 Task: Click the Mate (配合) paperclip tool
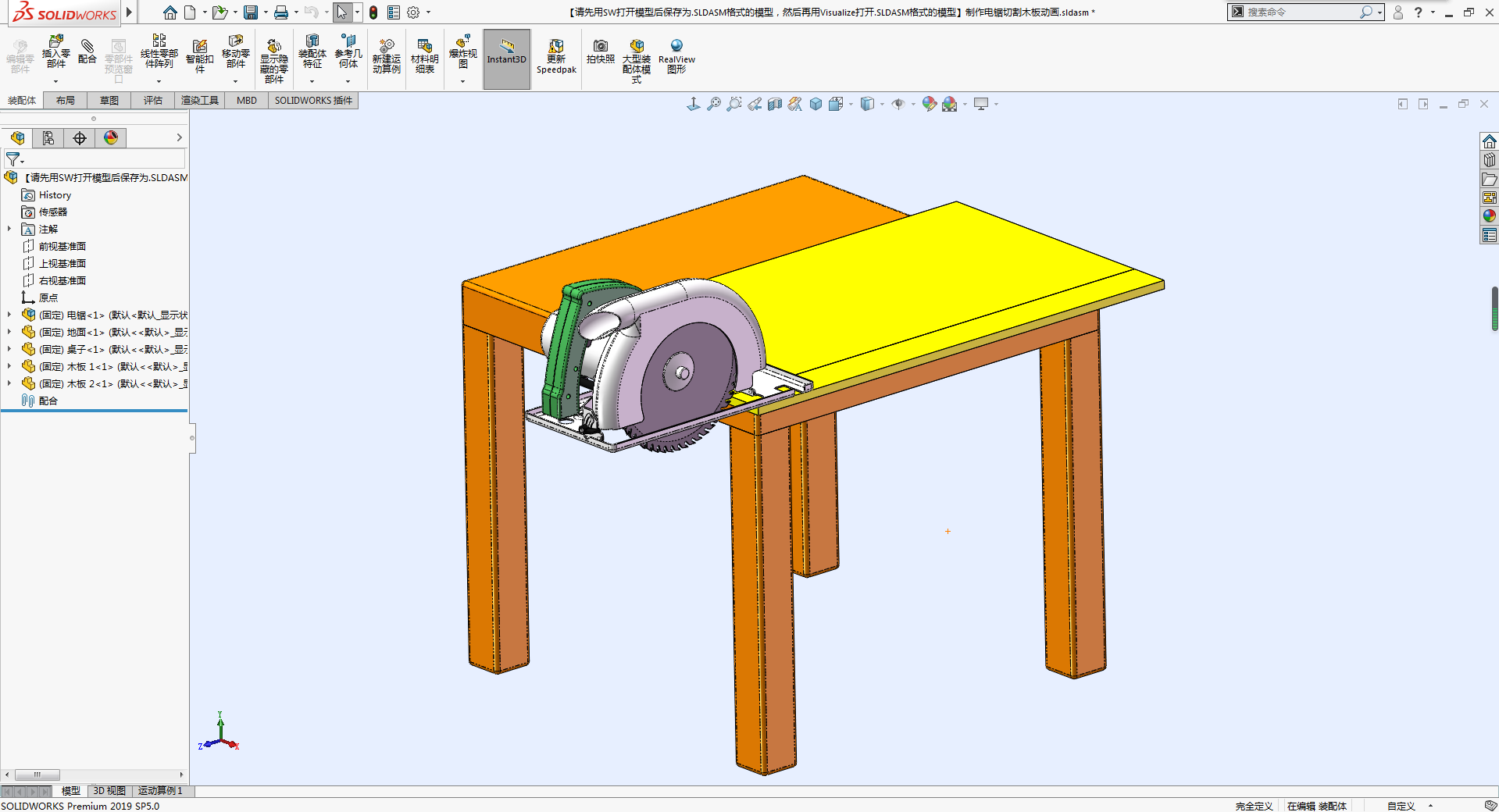87,51
